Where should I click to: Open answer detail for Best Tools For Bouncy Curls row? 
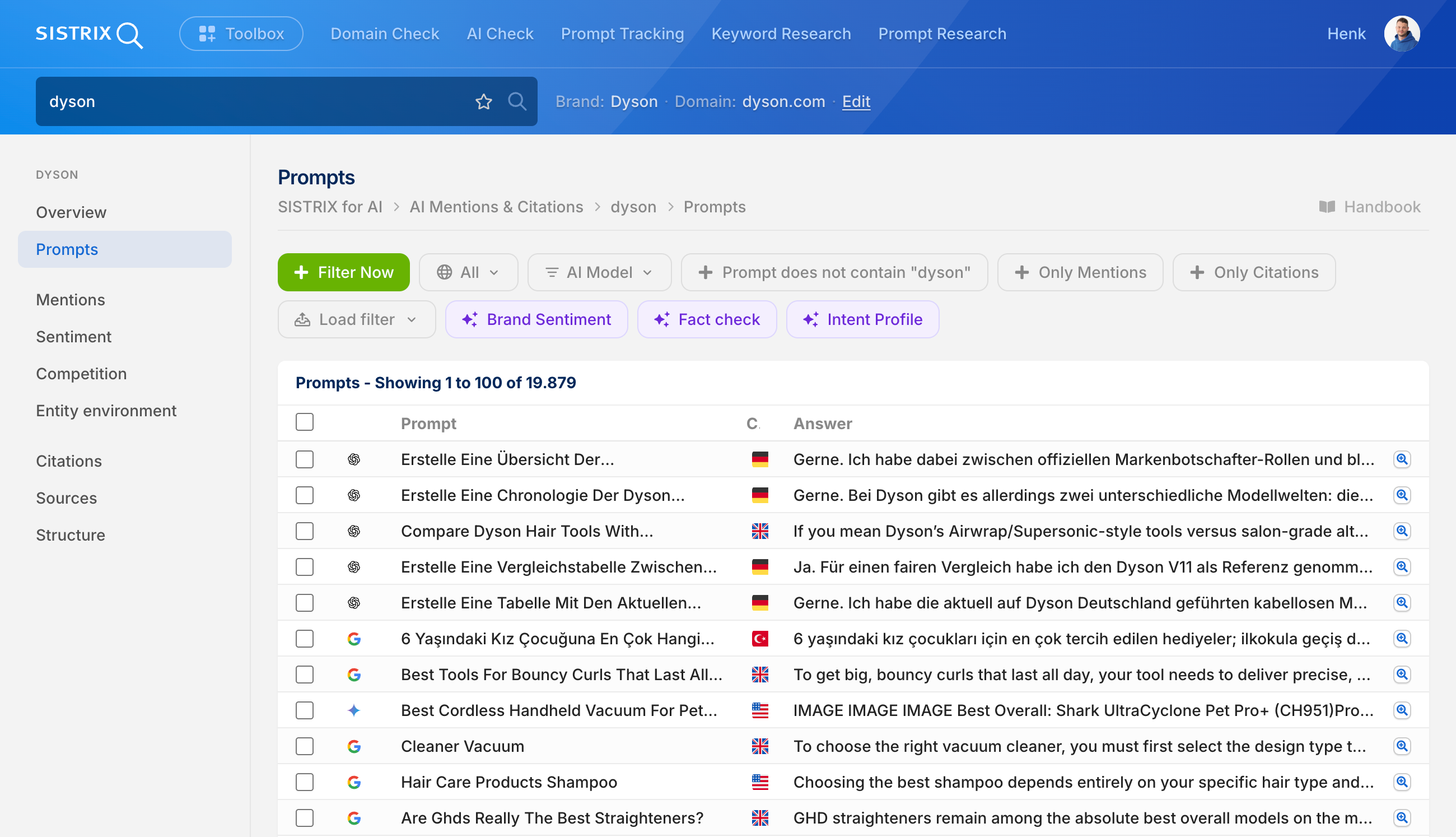tap(1402, 675)
